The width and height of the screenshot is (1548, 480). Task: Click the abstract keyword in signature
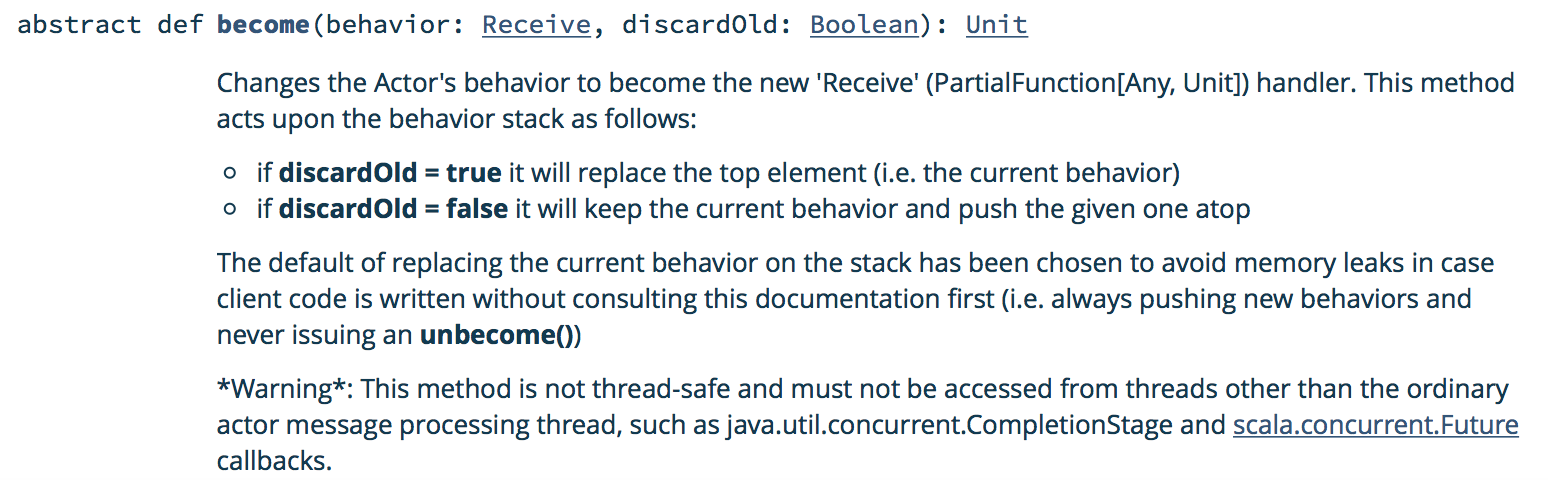pyautogui.click(x=79, y=25)
